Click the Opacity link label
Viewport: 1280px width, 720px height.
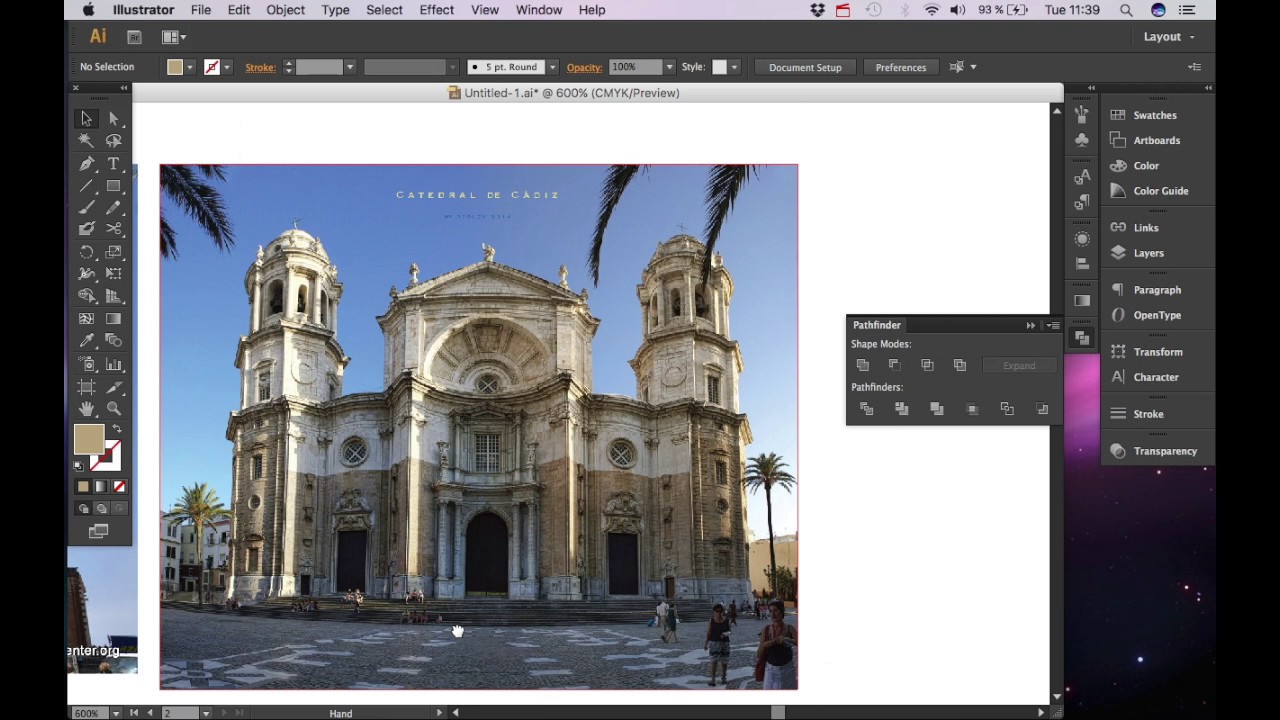pos(584,67)
